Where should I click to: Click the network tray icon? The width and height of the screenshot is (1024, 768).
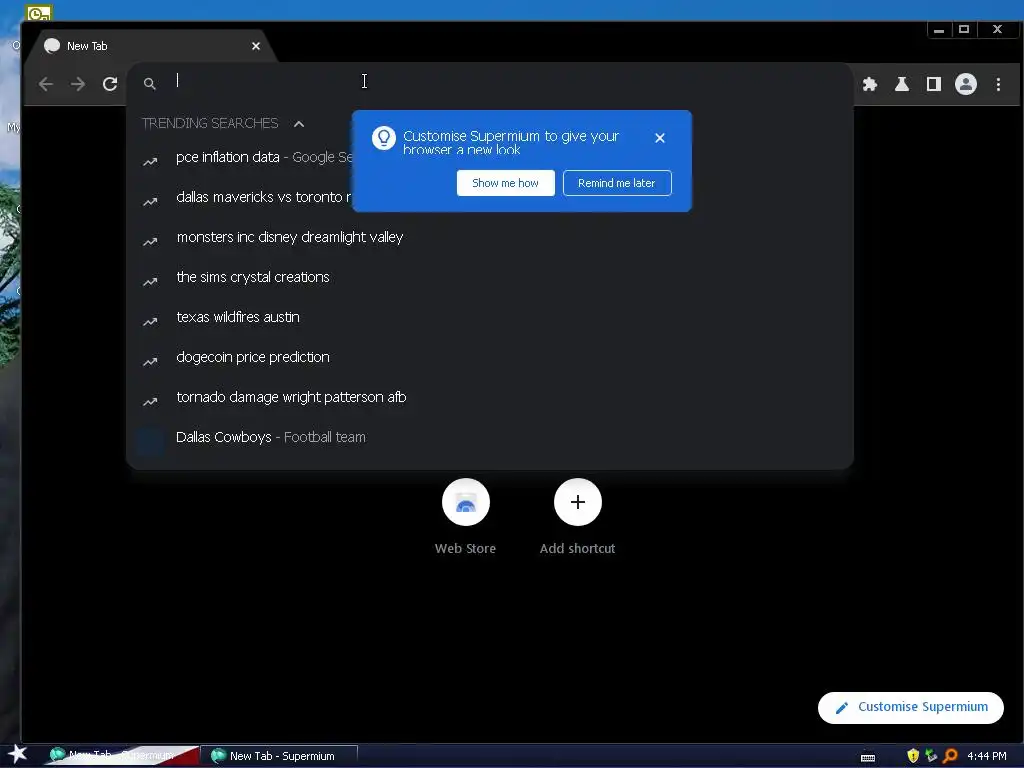point(931,756)
